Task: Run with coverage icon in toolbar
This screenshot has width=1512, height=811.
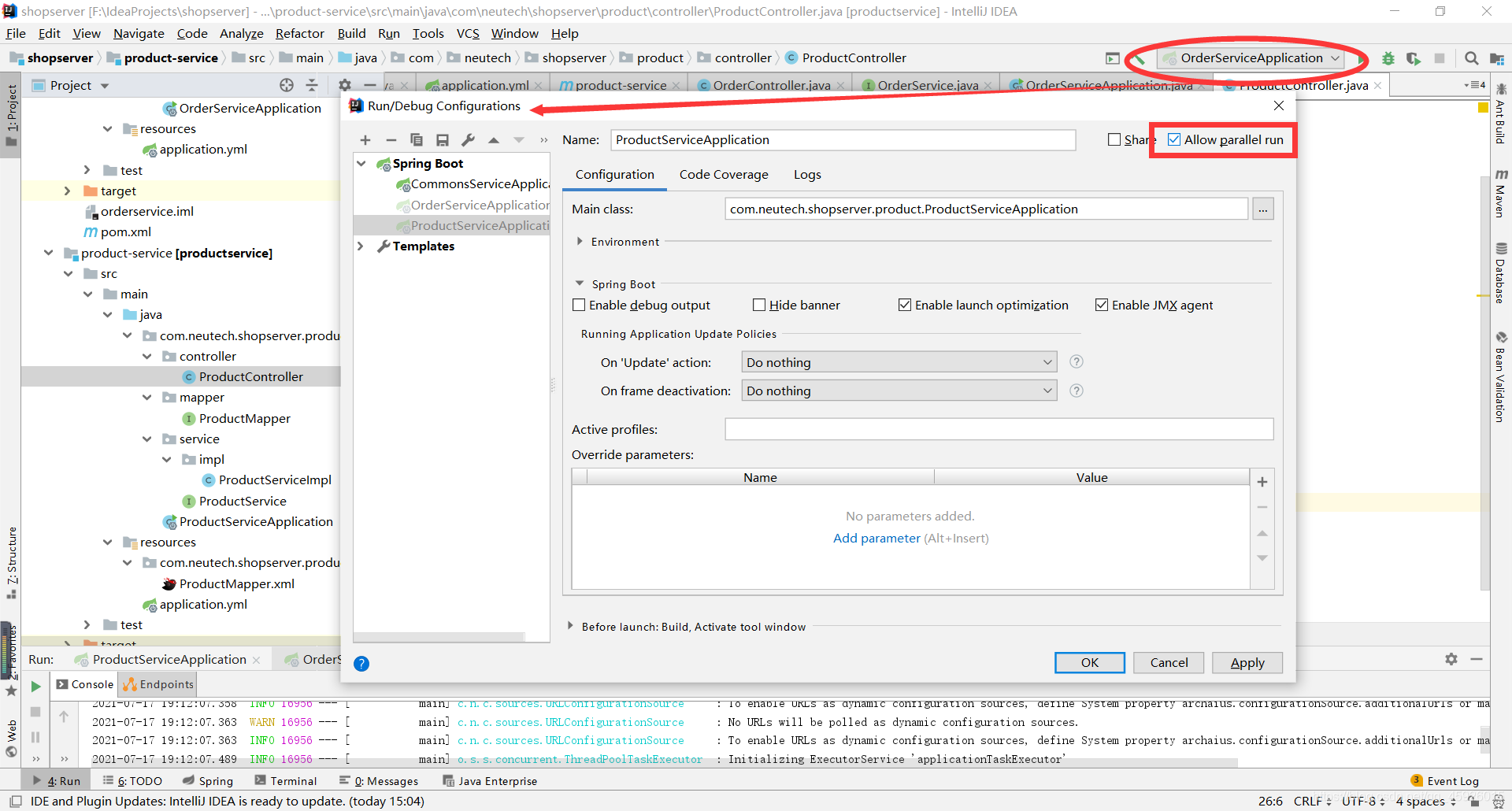Action: [1414, 58]
